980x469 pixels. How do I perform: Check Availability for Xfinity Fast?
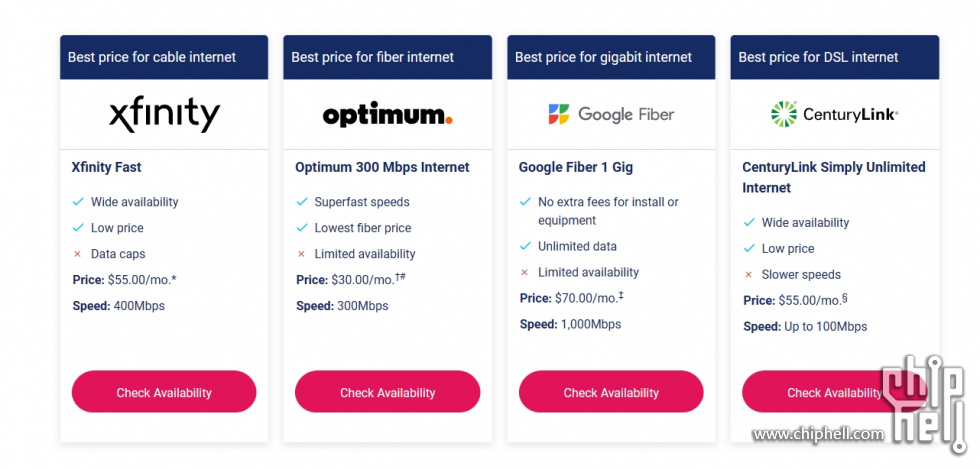point(164,392)
